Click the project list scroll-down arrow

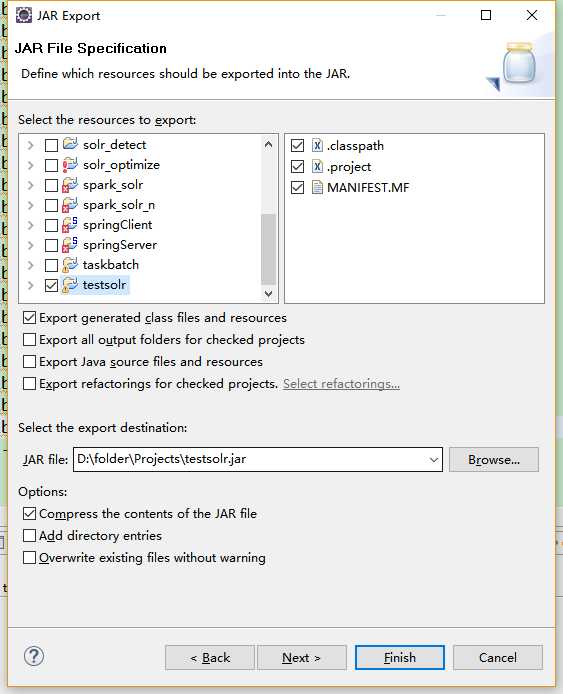pyautogui.click(x=268, y=294)
